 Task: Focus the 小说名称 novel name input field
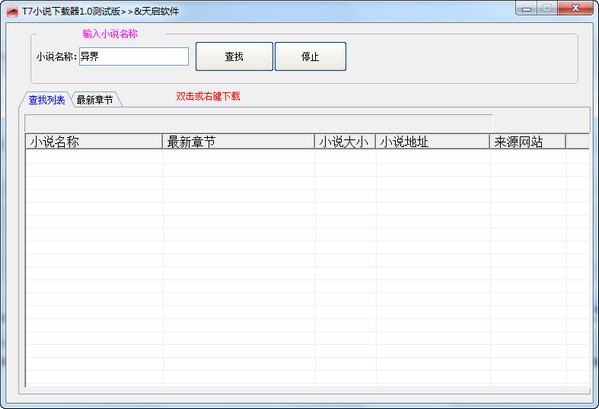(134, 57)
